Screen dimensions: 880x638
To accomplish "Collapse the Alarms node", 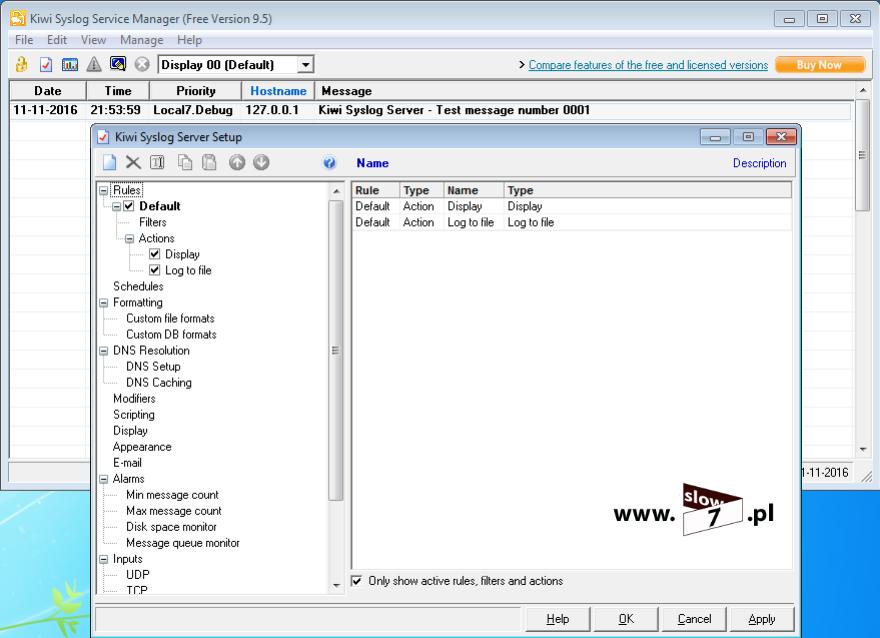I will (104, 479).
